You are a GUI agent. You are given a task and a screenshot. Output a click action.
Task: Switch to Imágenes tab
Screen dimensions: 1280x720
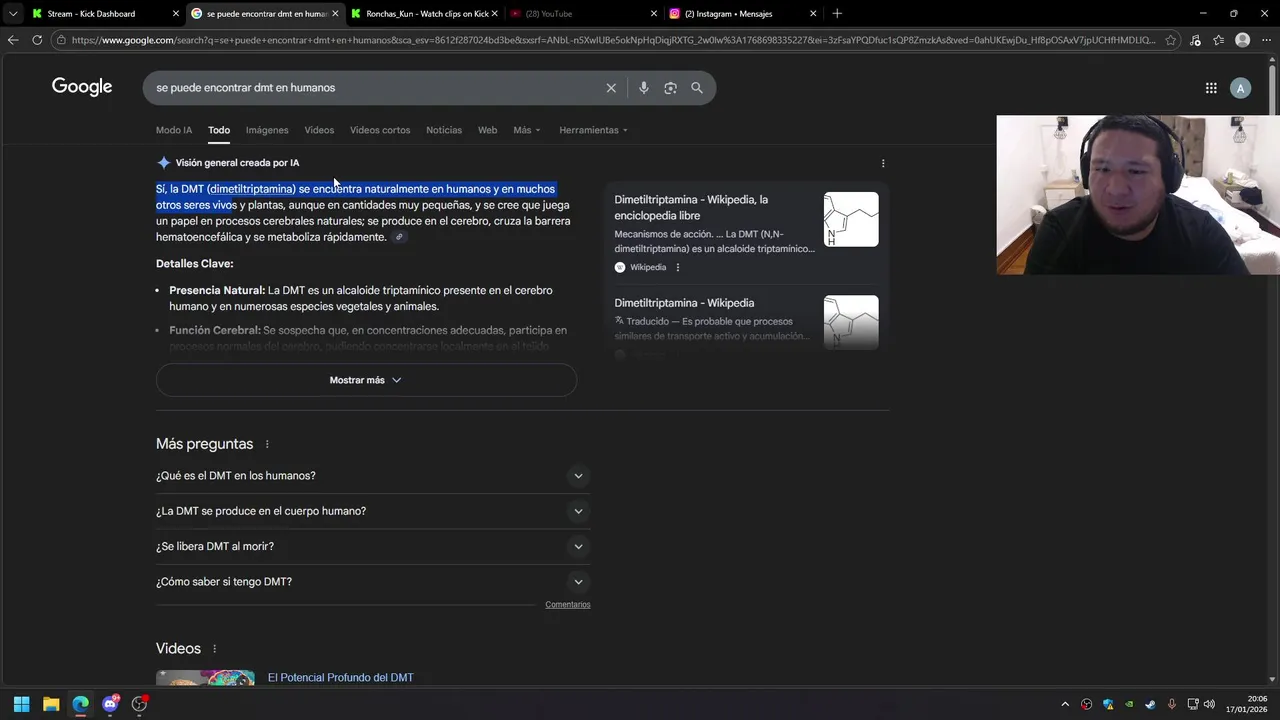(x=267, y=130)
